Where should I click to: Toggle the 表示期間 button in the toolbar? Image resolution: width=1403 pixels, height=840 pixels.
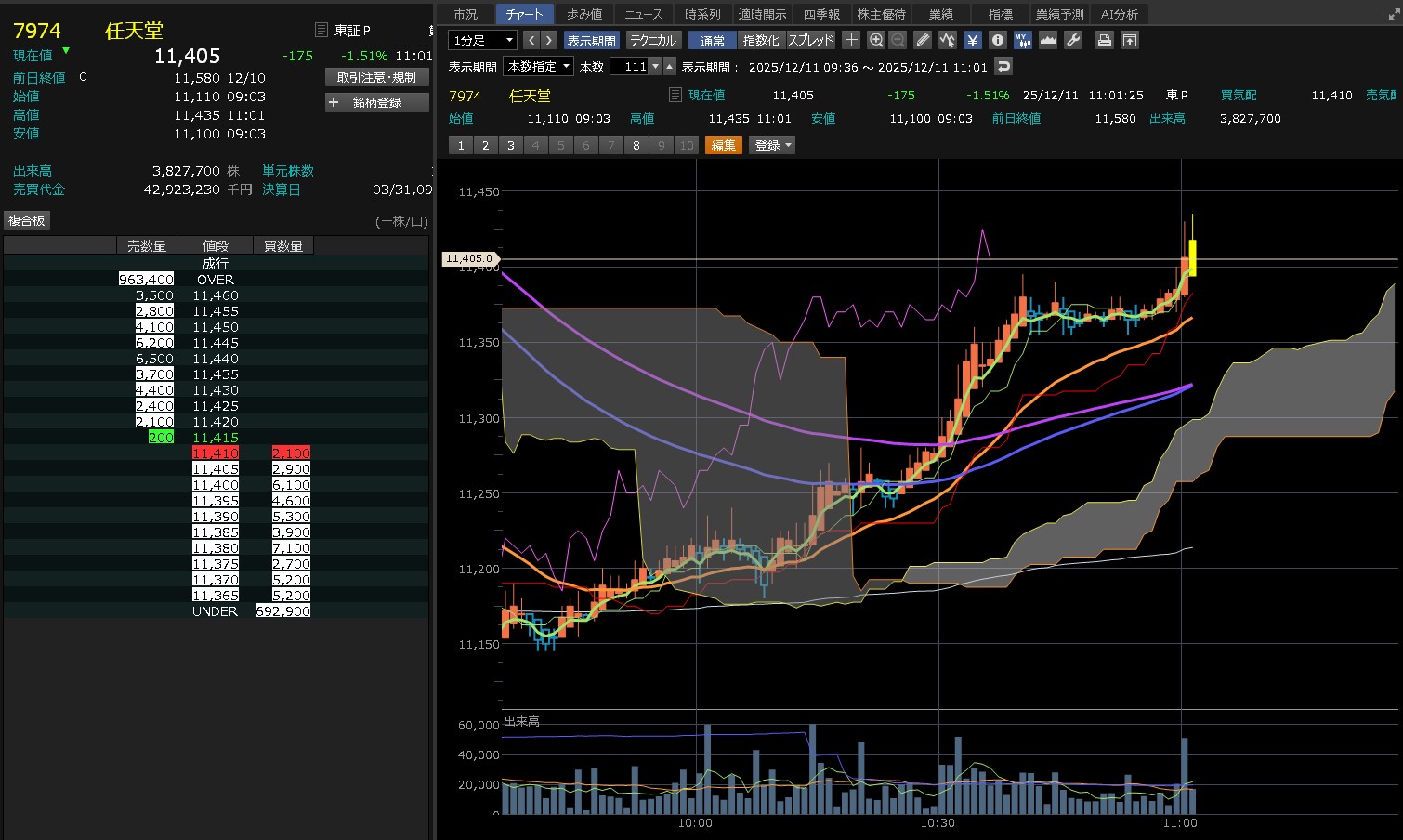pos(591,40)
